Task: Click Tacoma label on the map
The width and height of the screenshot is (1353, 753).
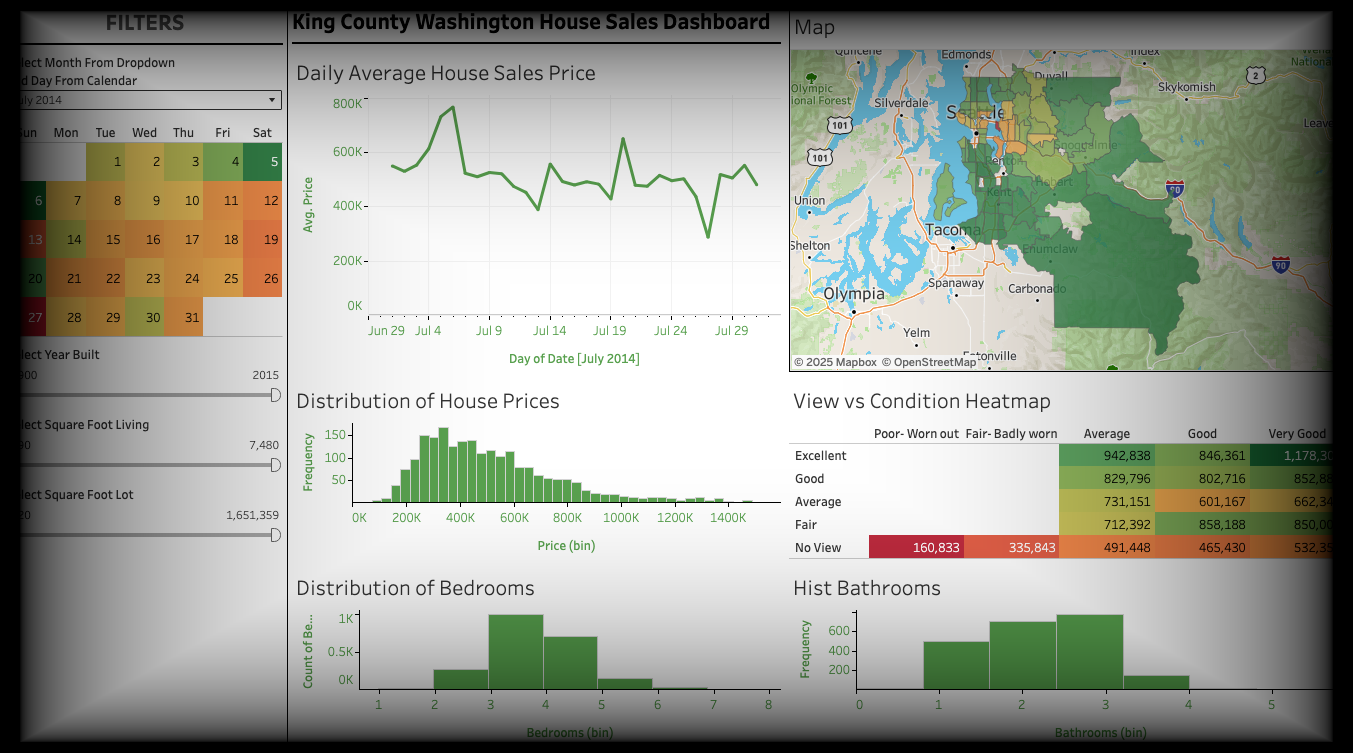Action: pyautogui.click(x=952, y=230)
